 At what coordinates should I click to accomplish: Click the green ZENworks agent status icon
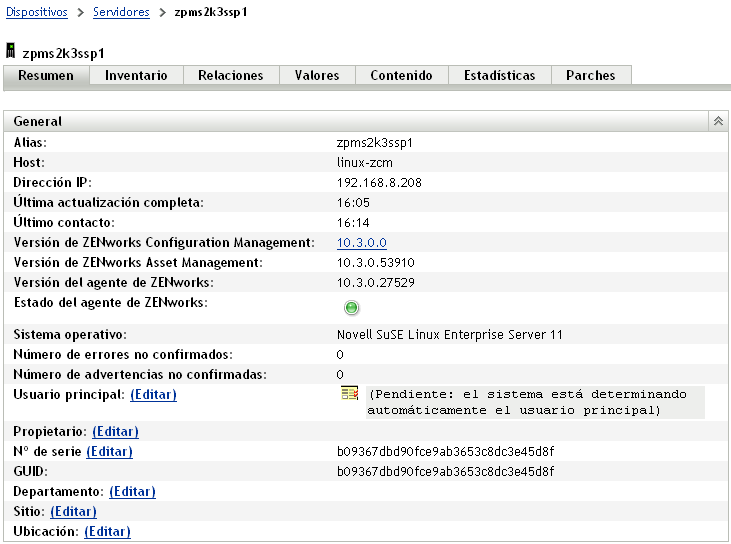coord(352,308)
